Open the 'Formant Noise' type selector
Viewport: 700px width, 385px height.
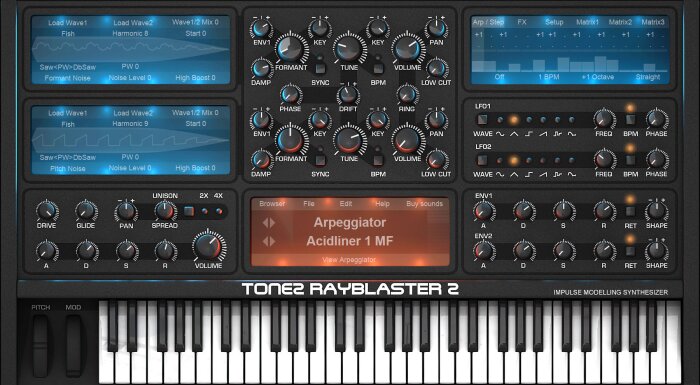pos(67,78)
